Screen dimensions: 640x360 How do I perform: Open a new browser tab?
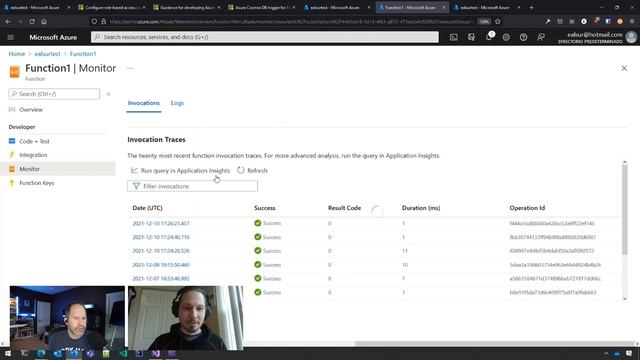pos(531,7)
